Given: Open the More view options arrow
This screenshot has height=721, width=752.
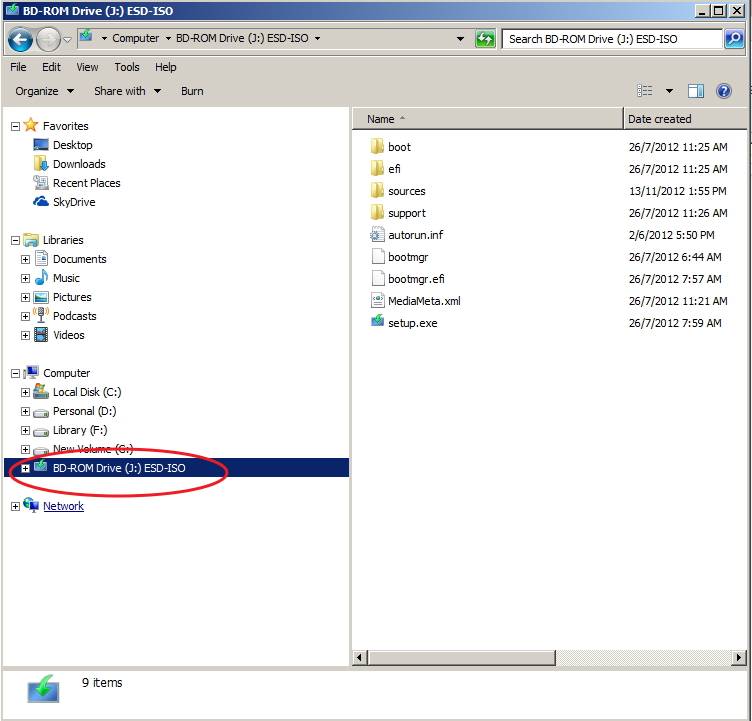Looking at the screenshot, I should (669, 91).
